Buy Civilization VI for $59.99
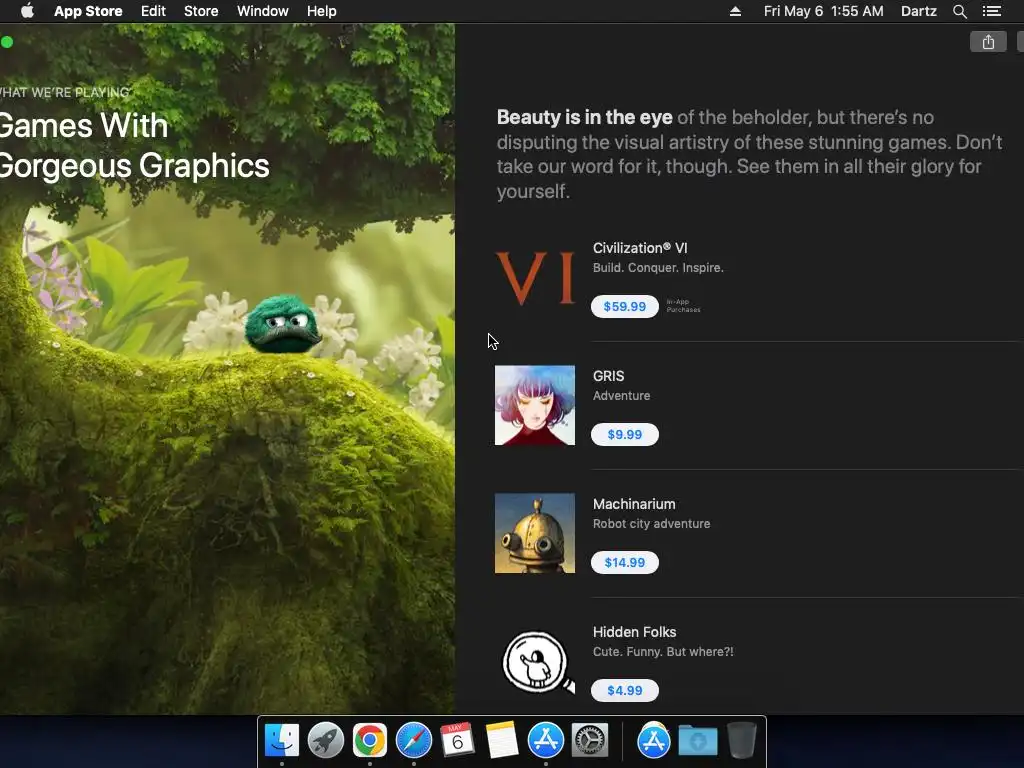Screen dimensions: 1024x768 [x=625, y=306]
